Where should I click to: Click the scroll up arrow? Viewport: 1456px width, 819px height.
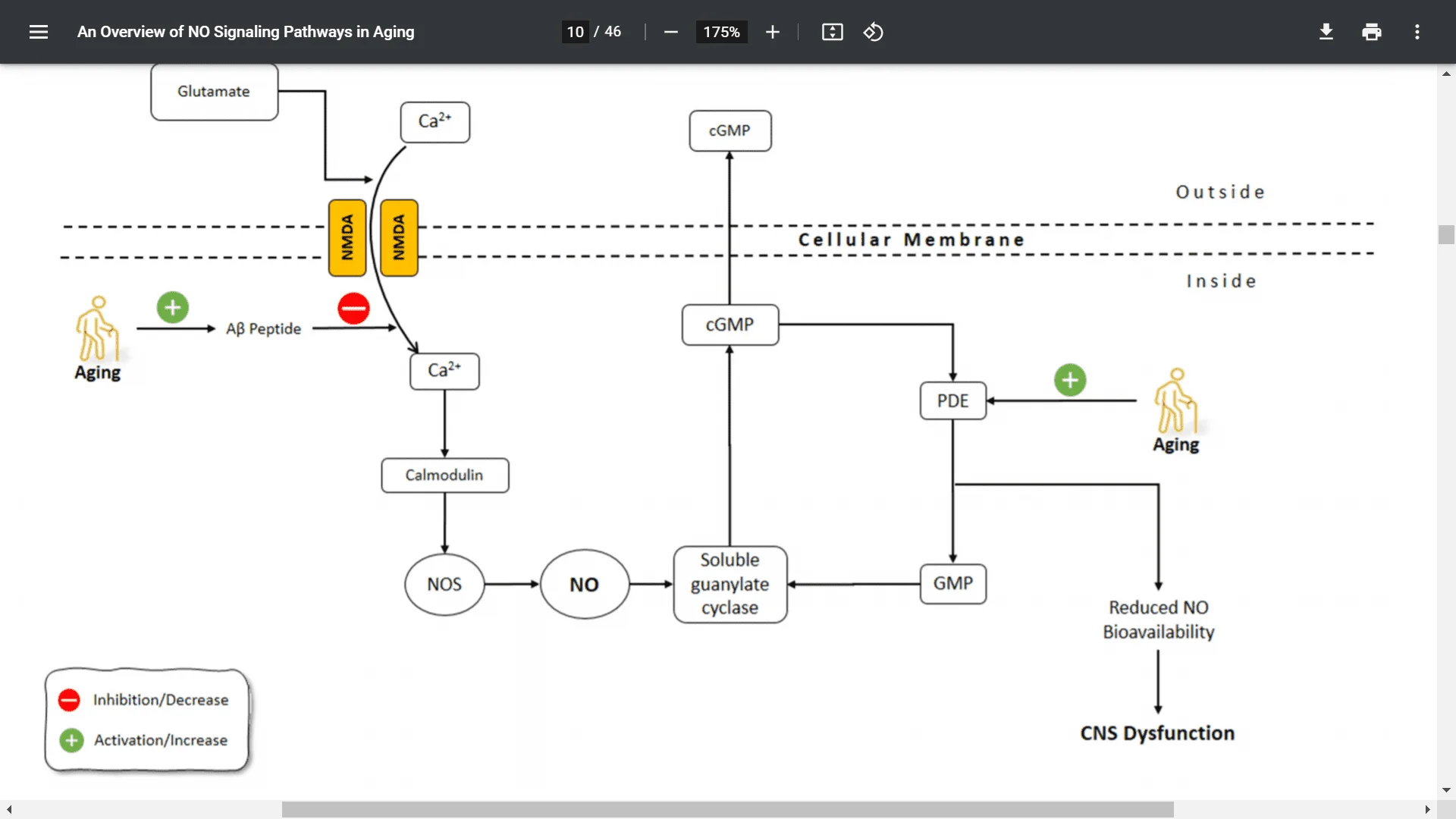click(x=1446, y=74)
